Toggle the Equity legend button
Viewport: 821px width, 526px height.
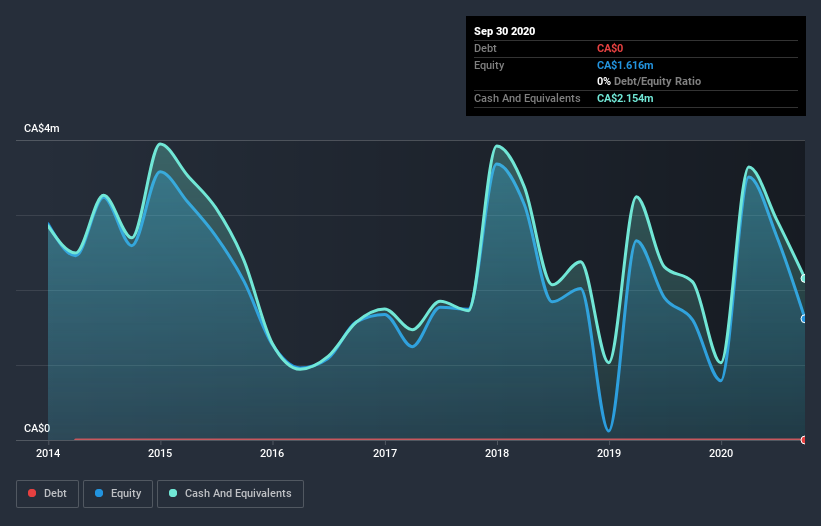click(118, 494)
